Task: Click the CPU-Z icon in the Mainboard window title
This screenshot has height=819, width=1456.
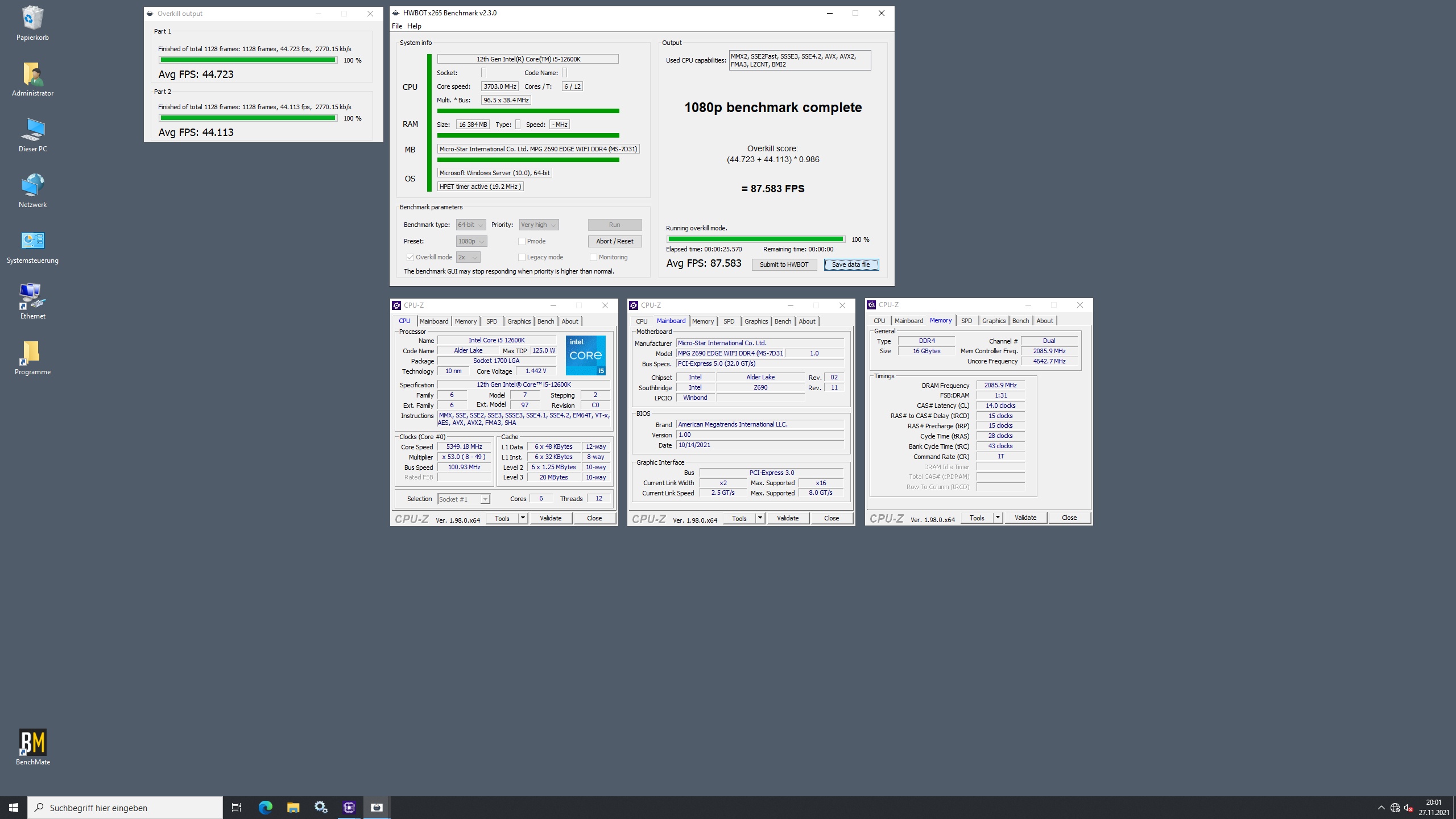Action: 634,305
